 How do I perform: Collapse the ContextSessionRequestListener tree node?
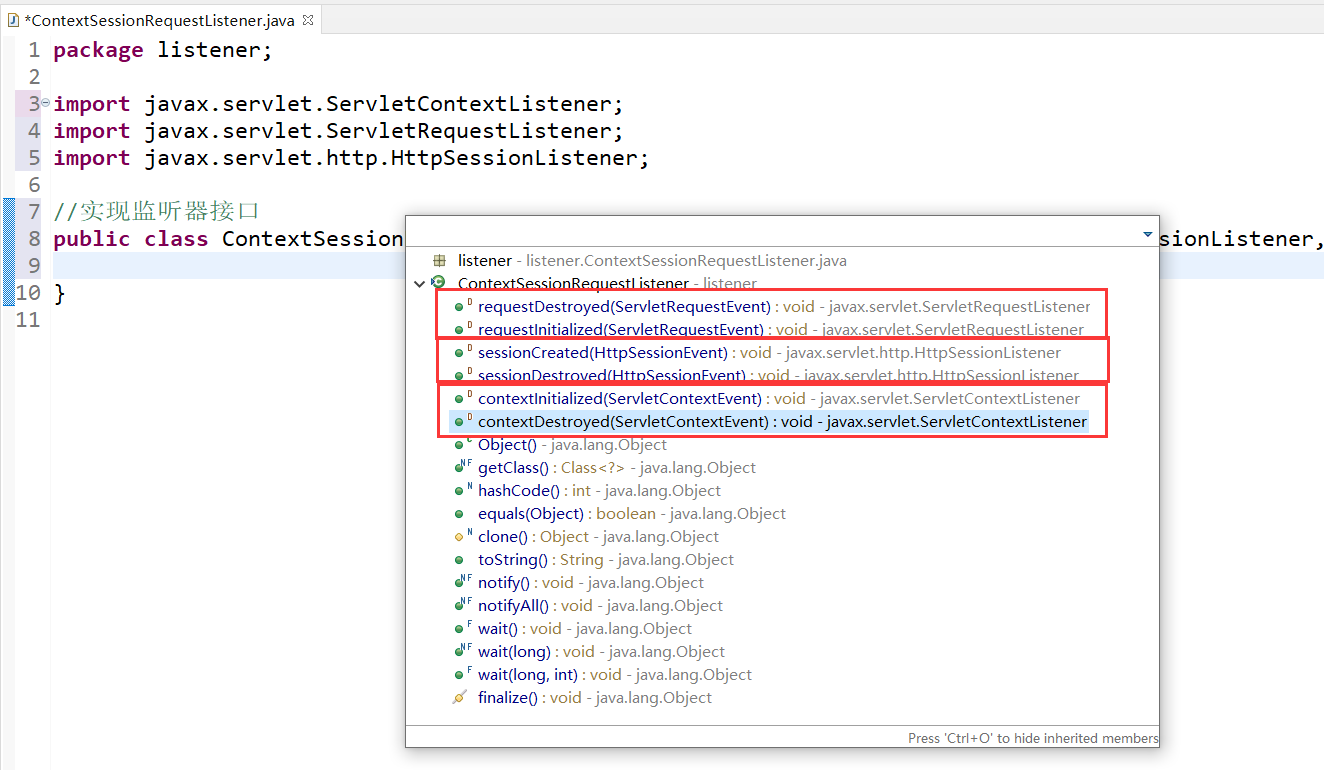click(x=419, y=283)
